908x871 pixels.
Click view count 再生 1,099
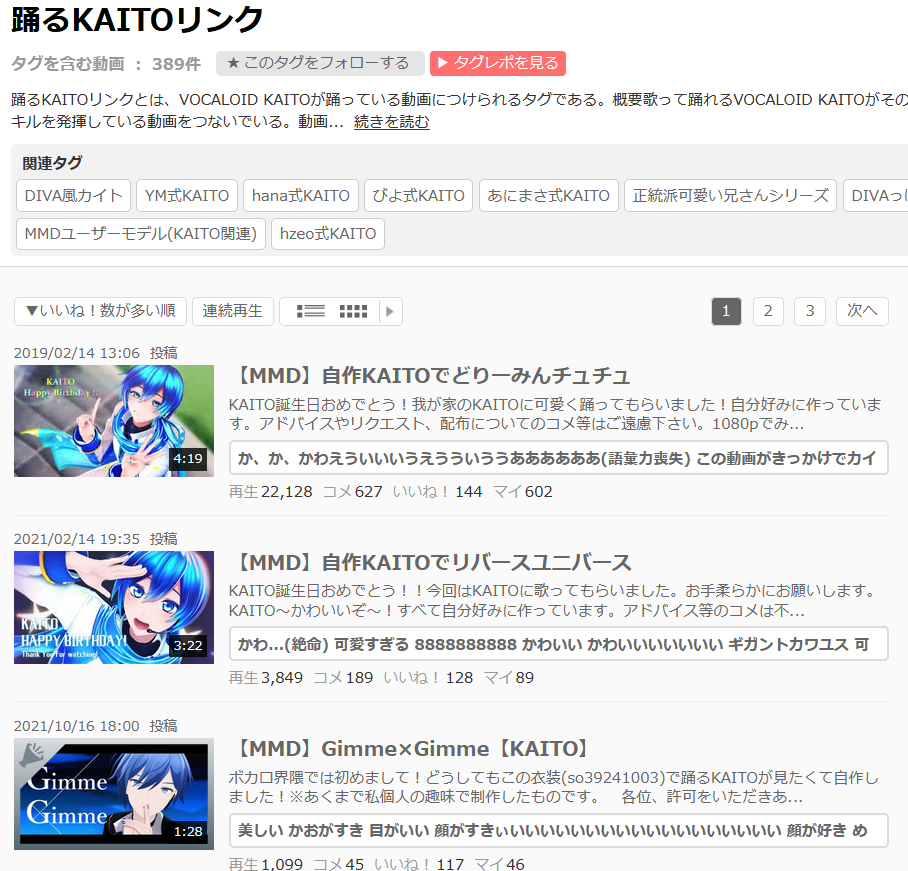266,864
